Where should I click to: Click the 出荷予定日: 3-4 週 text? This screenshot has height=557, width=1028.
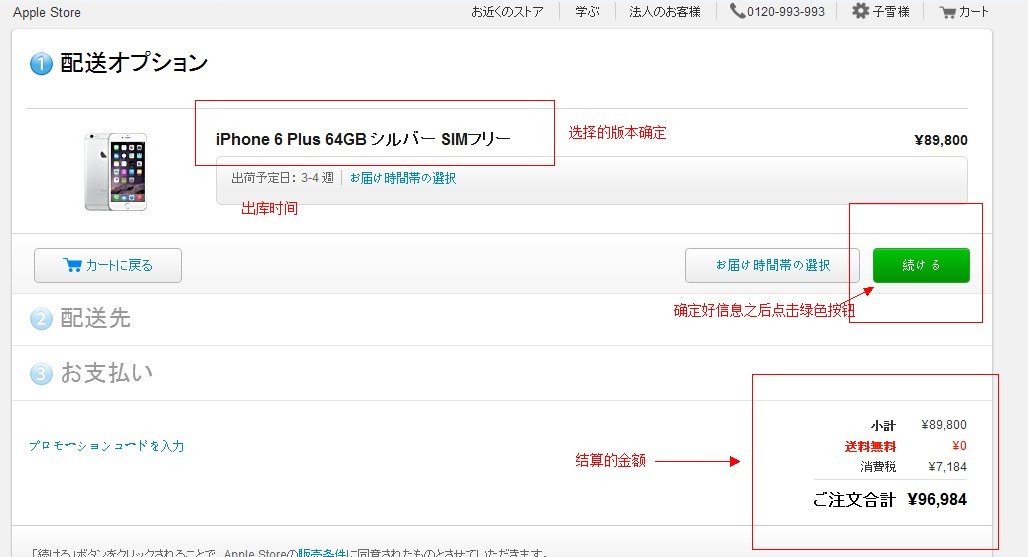[x=283, y=178]
